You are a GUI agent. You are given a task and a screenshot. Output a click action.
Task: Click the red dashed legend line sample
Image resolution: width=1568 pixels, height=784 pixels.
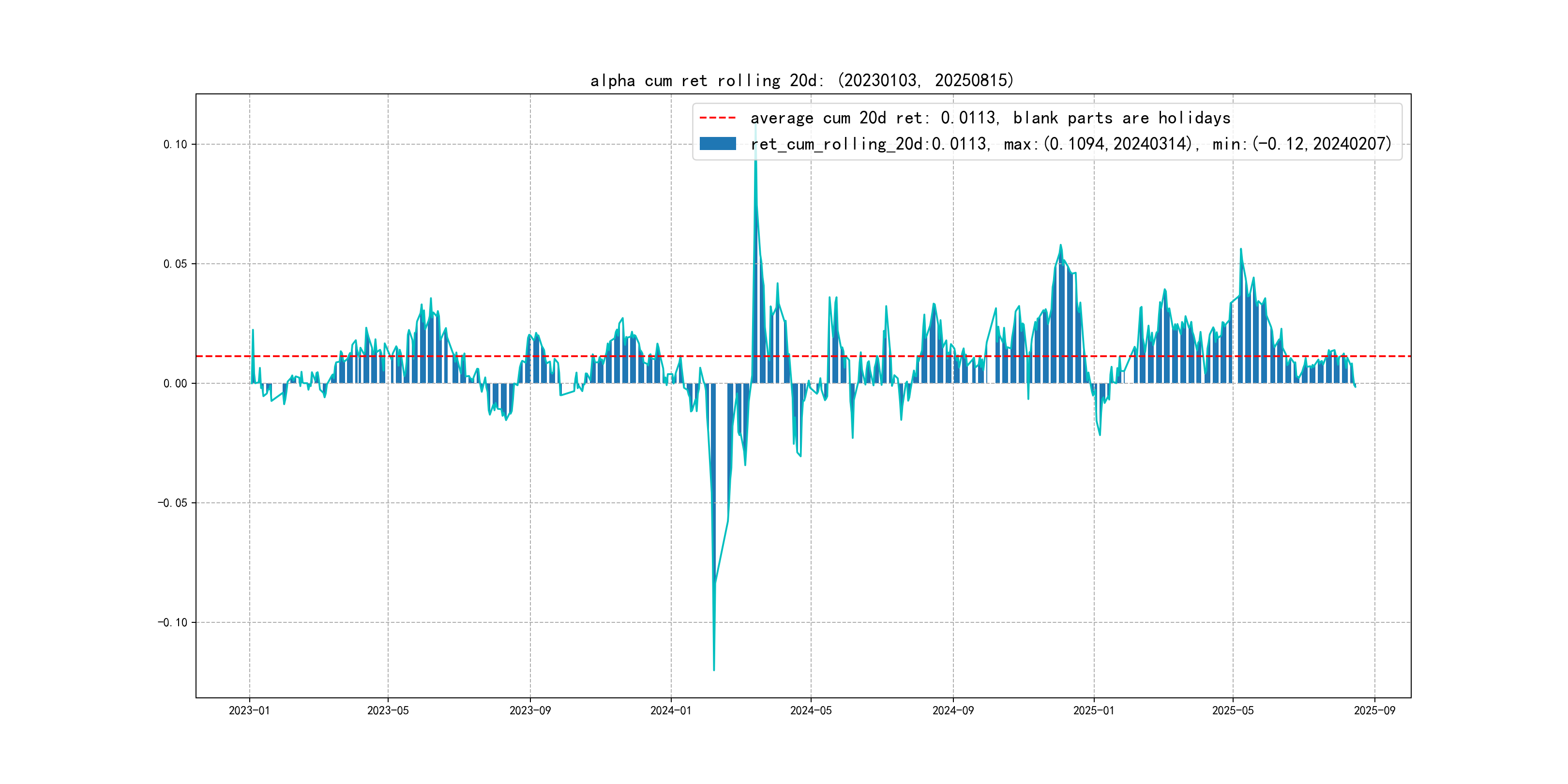click(717, 118)
